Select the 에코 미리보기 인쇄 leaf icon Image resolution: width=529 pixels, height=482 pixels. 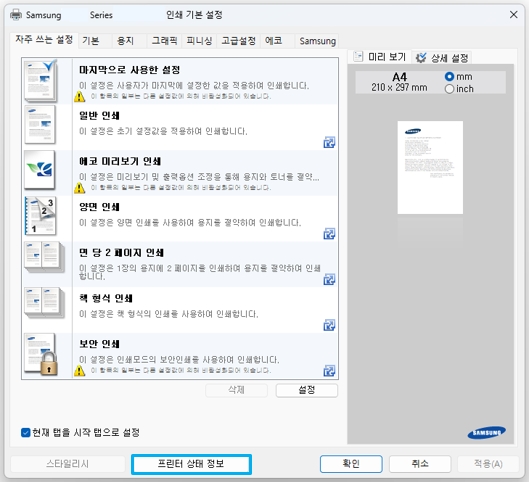(x=40, y=170)
